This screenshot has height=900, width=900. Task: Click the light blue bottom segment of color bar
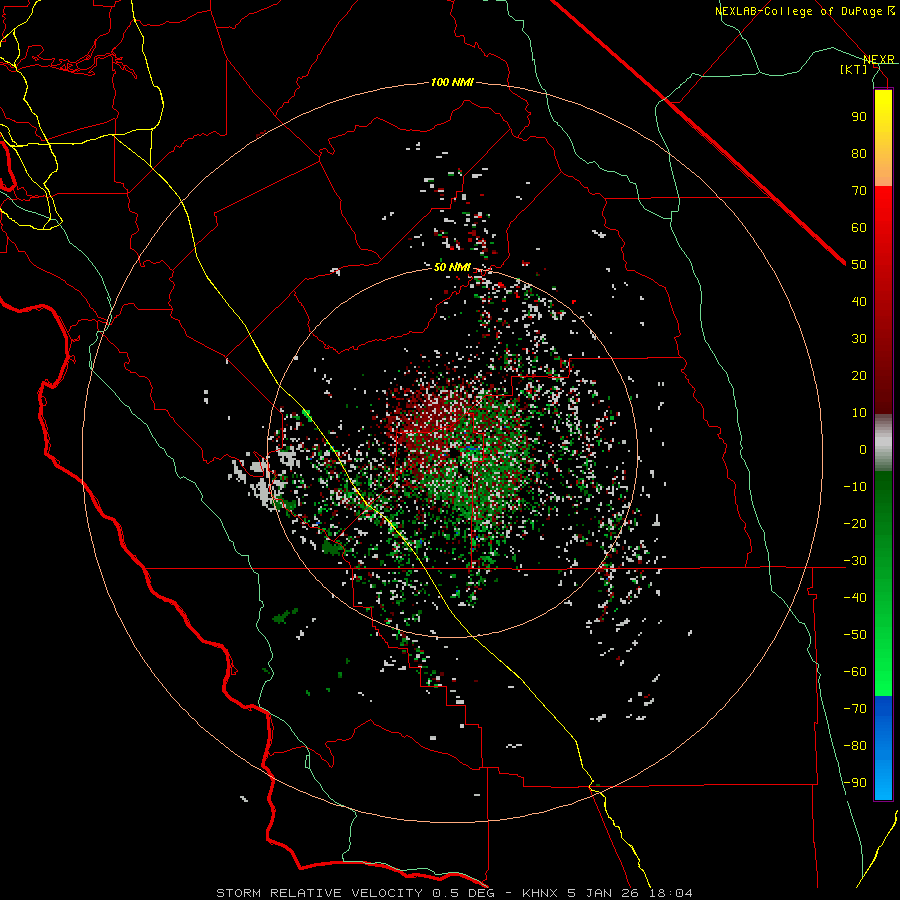tap(883, 778)
